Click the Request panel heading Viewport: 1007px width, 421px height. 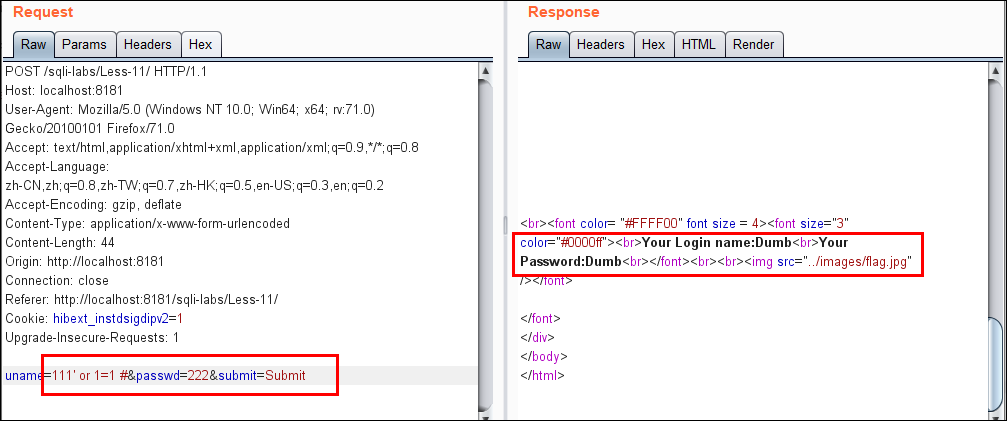coord(43,12)
